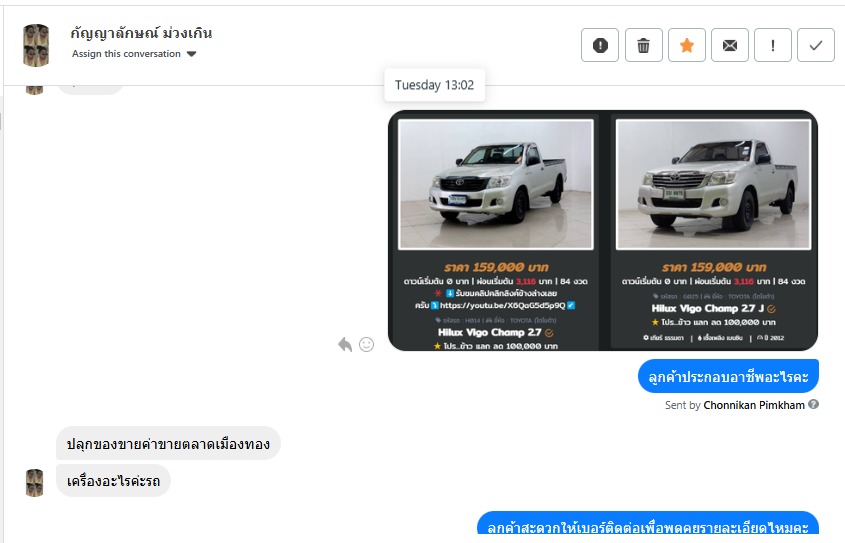The image size is (845, 543).
Task: Click the Chonnikan Pimkham sender name
Action: (x=753, y=405)
